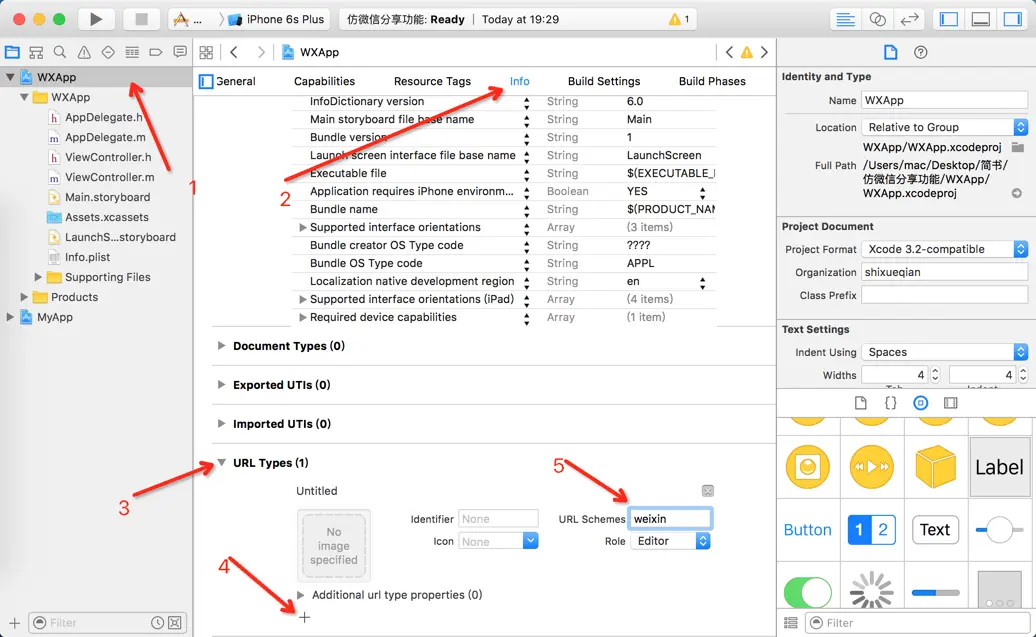This screenshot has width=1036, height=637.
Task: Open the Indent Using dropdown
Action: [945, 352]
